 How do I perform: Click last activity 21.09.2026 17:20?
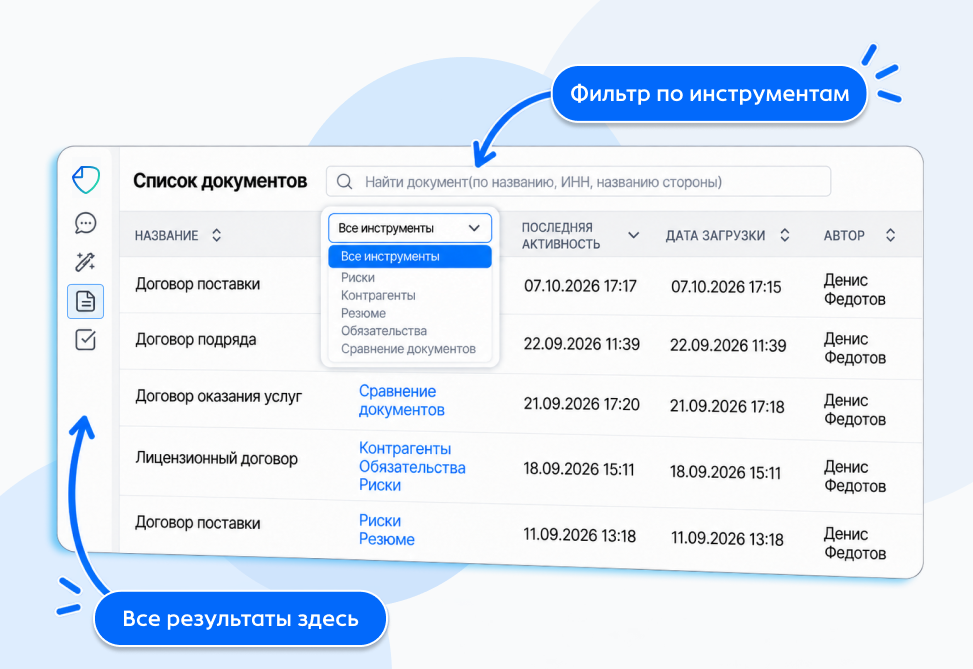(581, 405)
